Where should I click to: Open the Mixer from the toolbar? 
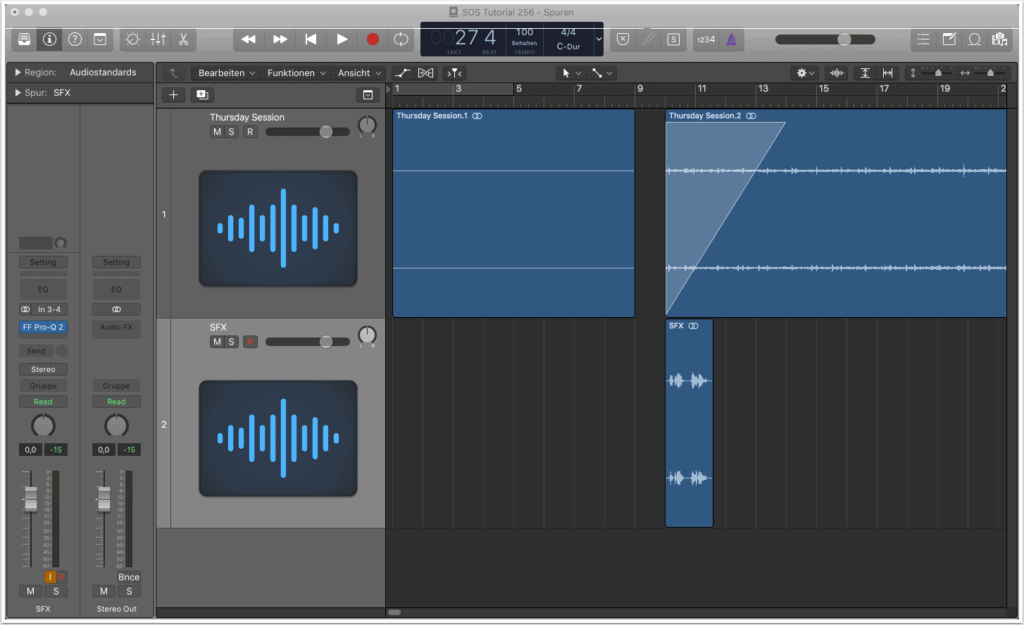pyautogui.click(x=158, y=39)
